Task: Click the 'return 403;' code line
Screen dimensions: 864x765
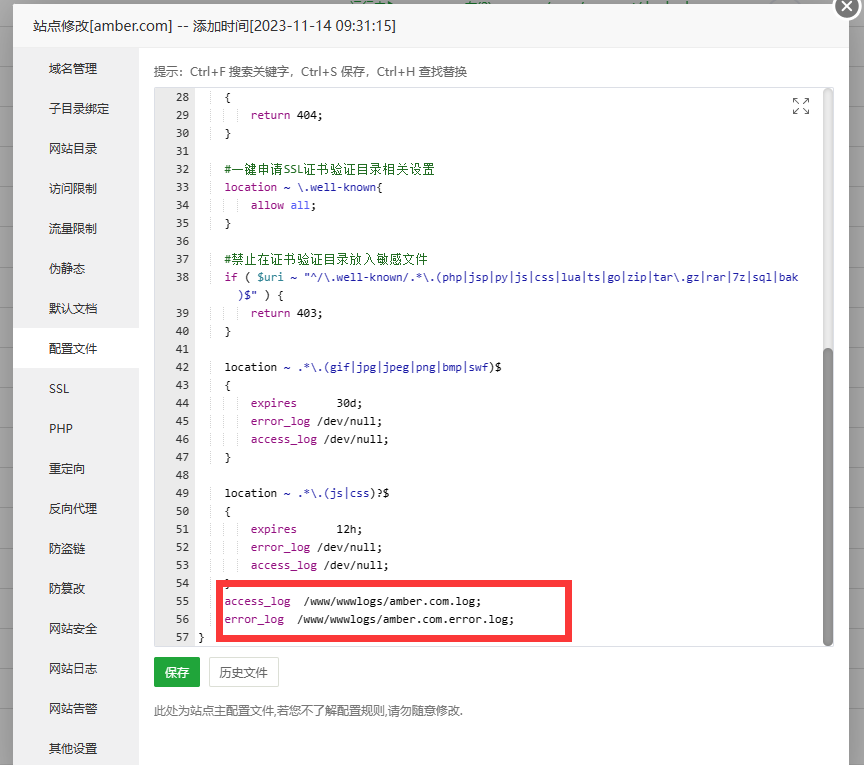Action: pos(287,313)
